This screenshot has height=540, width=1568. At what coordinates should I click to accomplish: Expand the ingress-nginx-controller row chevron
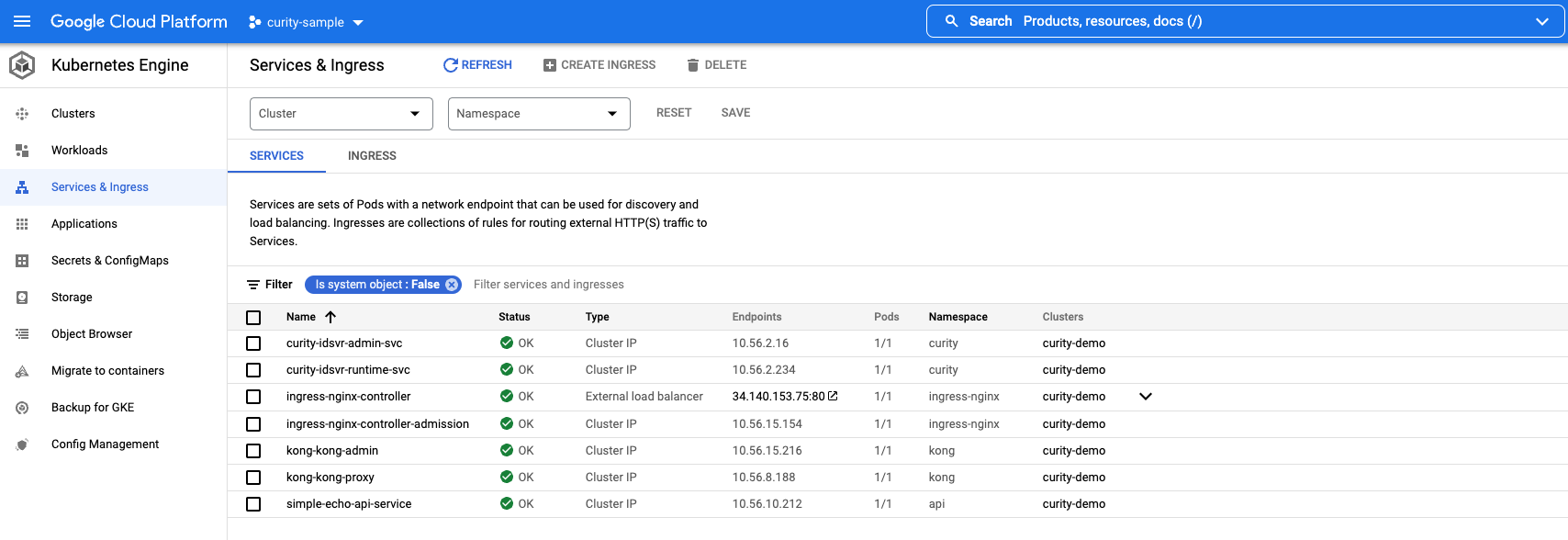(x=1145, y=397)
